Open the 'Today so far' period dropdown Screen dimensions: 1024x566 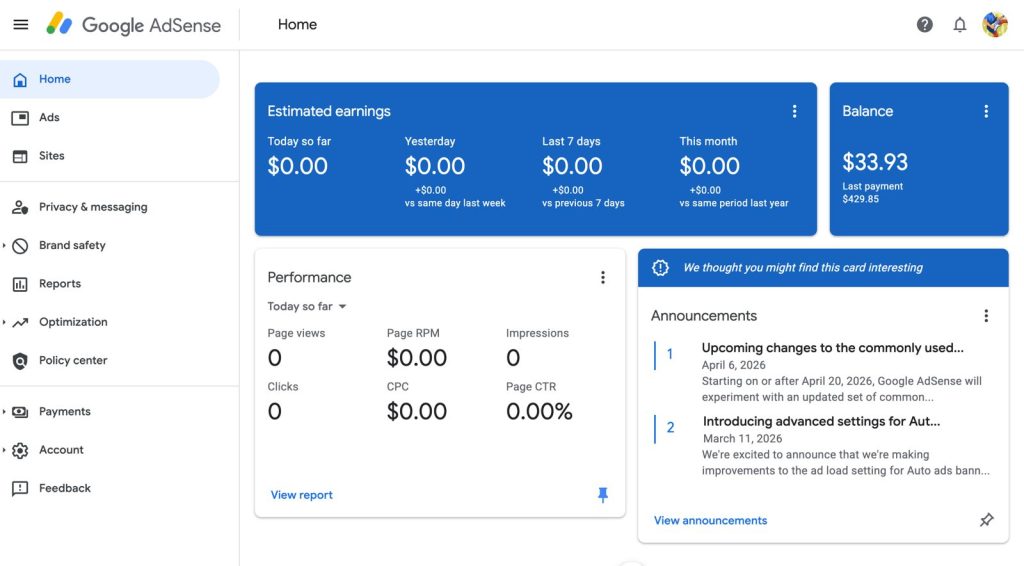tap(307, 307)
